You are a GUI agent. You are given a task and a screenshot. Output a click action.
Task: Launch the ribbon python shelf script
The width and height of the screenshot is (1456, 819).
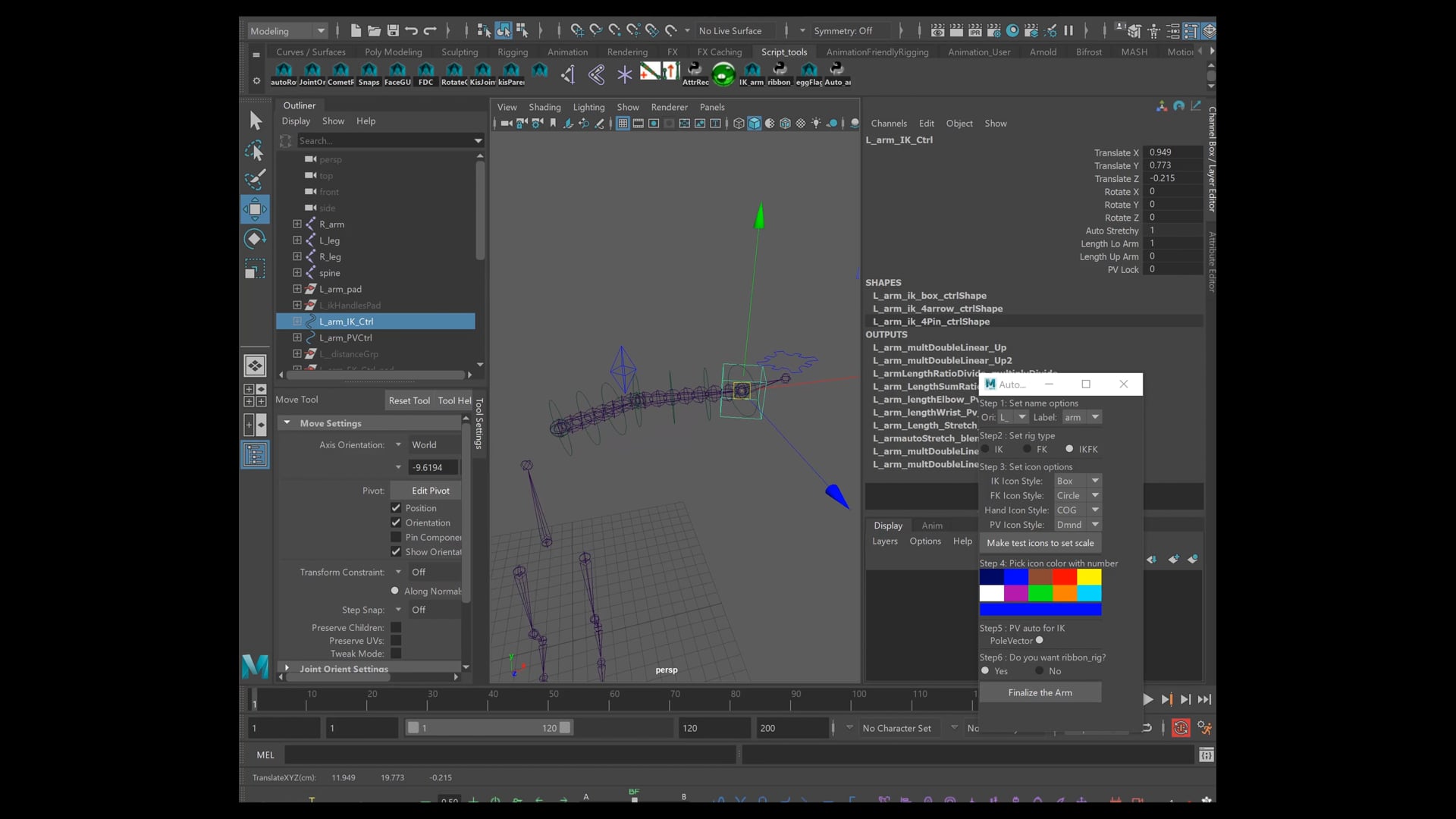coord(780,74)
